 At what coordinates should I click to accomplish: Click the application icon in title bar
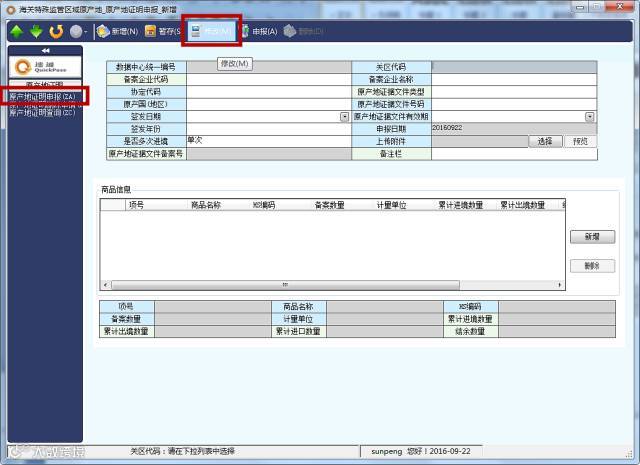11,9
